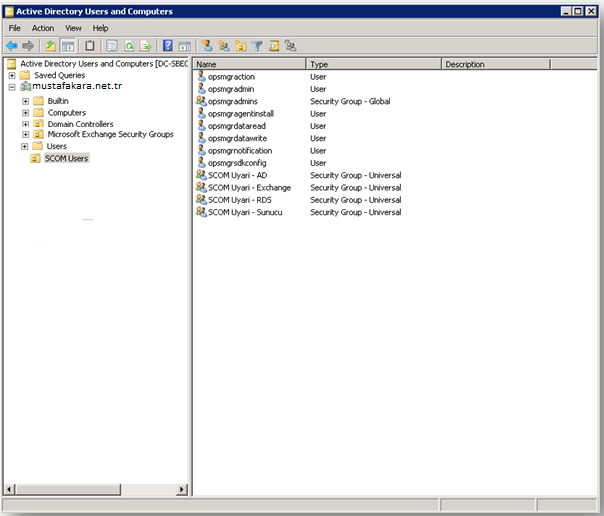The width and height of the screenshot is (604, 516).
Task: Select the SCOM Uyari - RDS group
Action: point(240,200)
